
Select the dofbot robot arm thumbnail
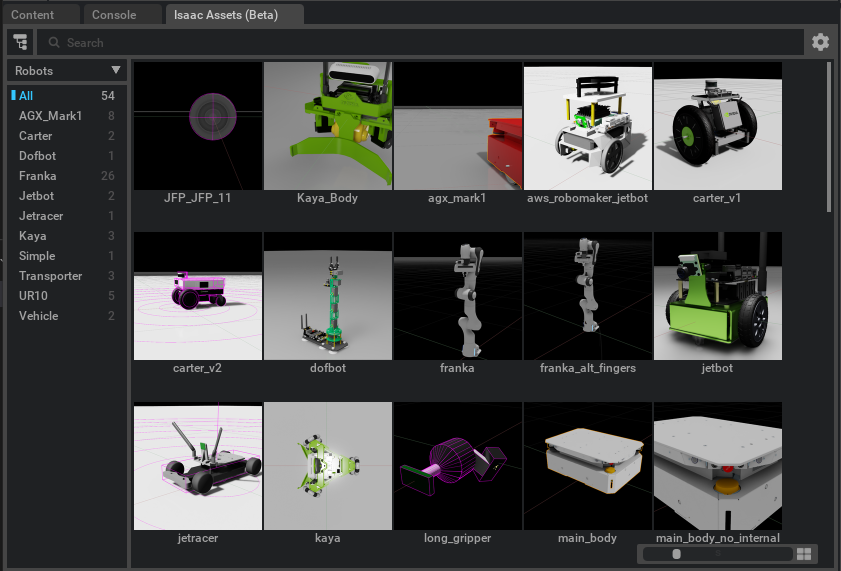[327, 297]
